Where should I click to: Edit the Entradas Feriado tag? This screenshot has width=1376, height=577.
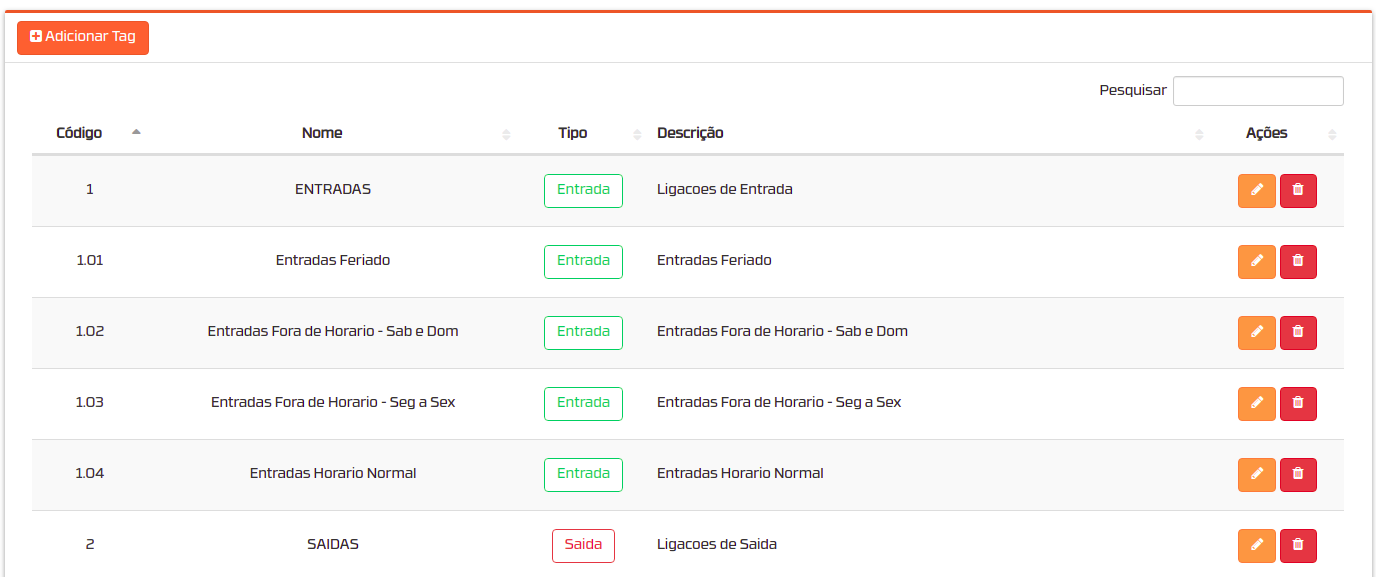1256,262
